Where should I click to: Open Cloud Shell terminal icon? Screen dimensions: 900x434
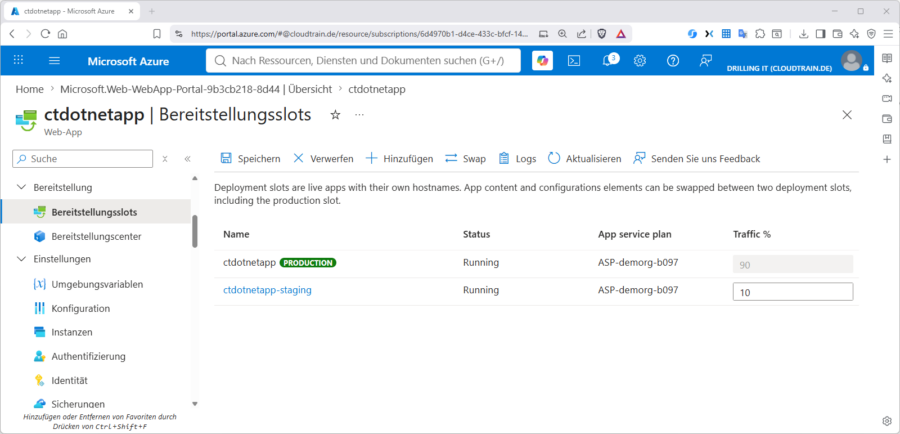click(573, 60)
